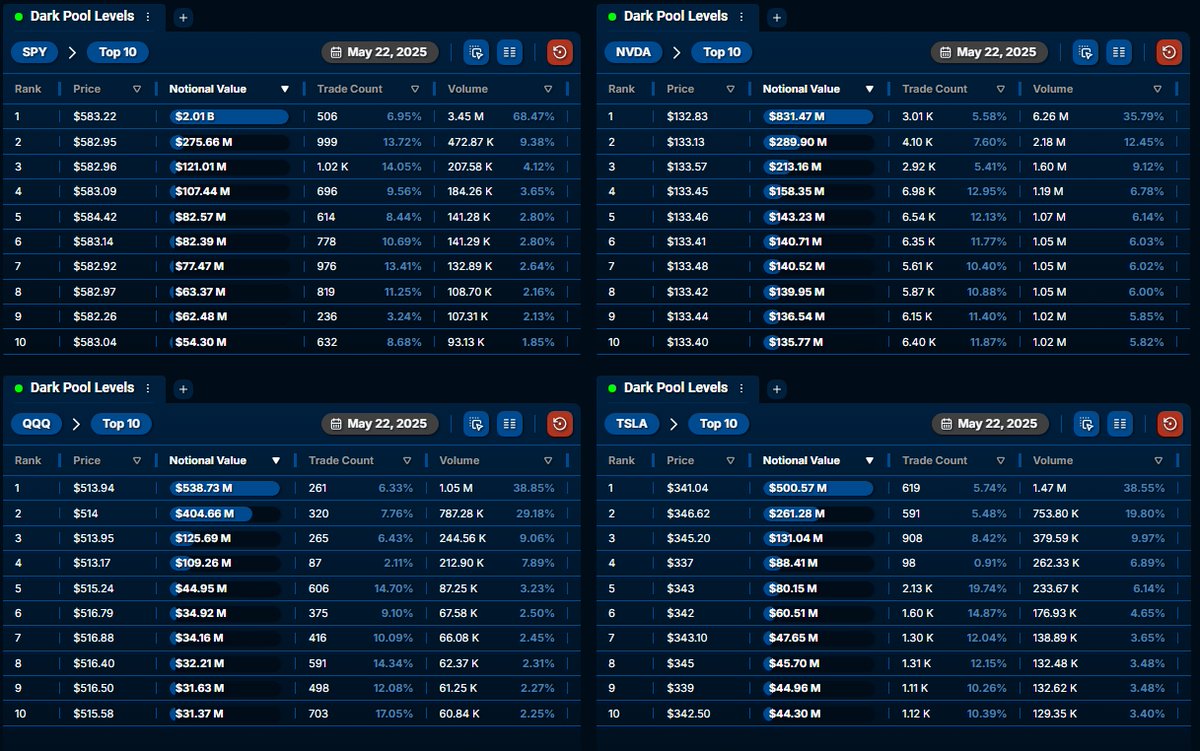The image size is (1200, 751).
Task: Click the chevron arrow after the QQQ pill
Action: tap(76, 424)
